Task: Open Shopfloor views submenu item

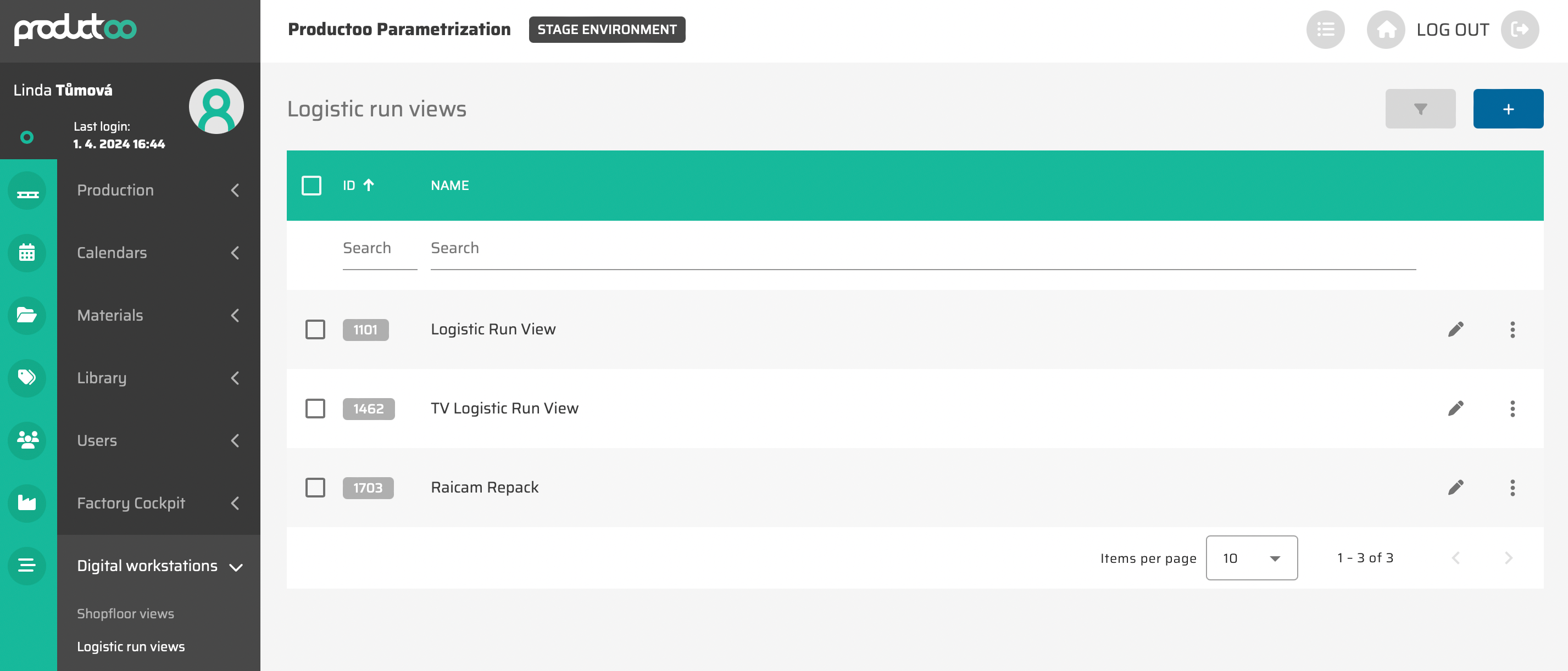Action: (125, 613)
